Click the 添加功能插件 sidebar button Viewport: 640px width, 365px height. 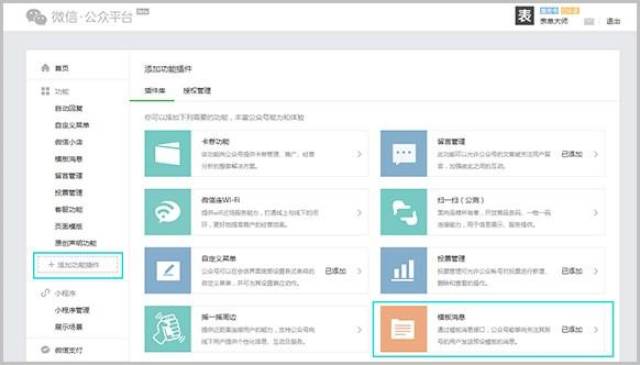point(78,265)
